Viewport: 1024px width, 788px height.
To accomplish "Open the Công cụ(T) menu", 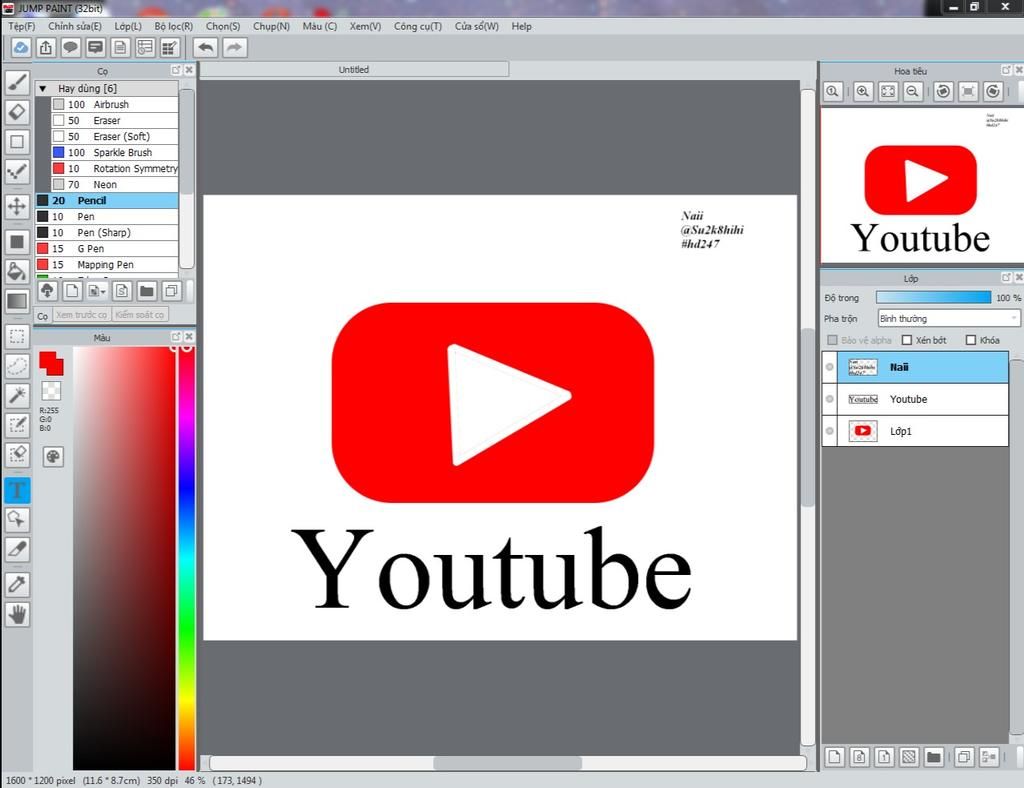I will 418,26.
